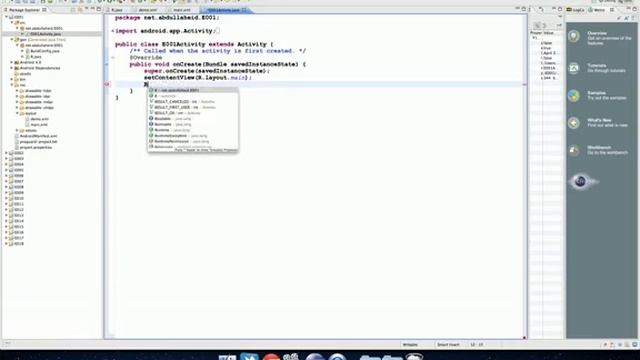Select proguard-project.txt file
This screenshot has height=360, width=640.
[x=38, y=142]
